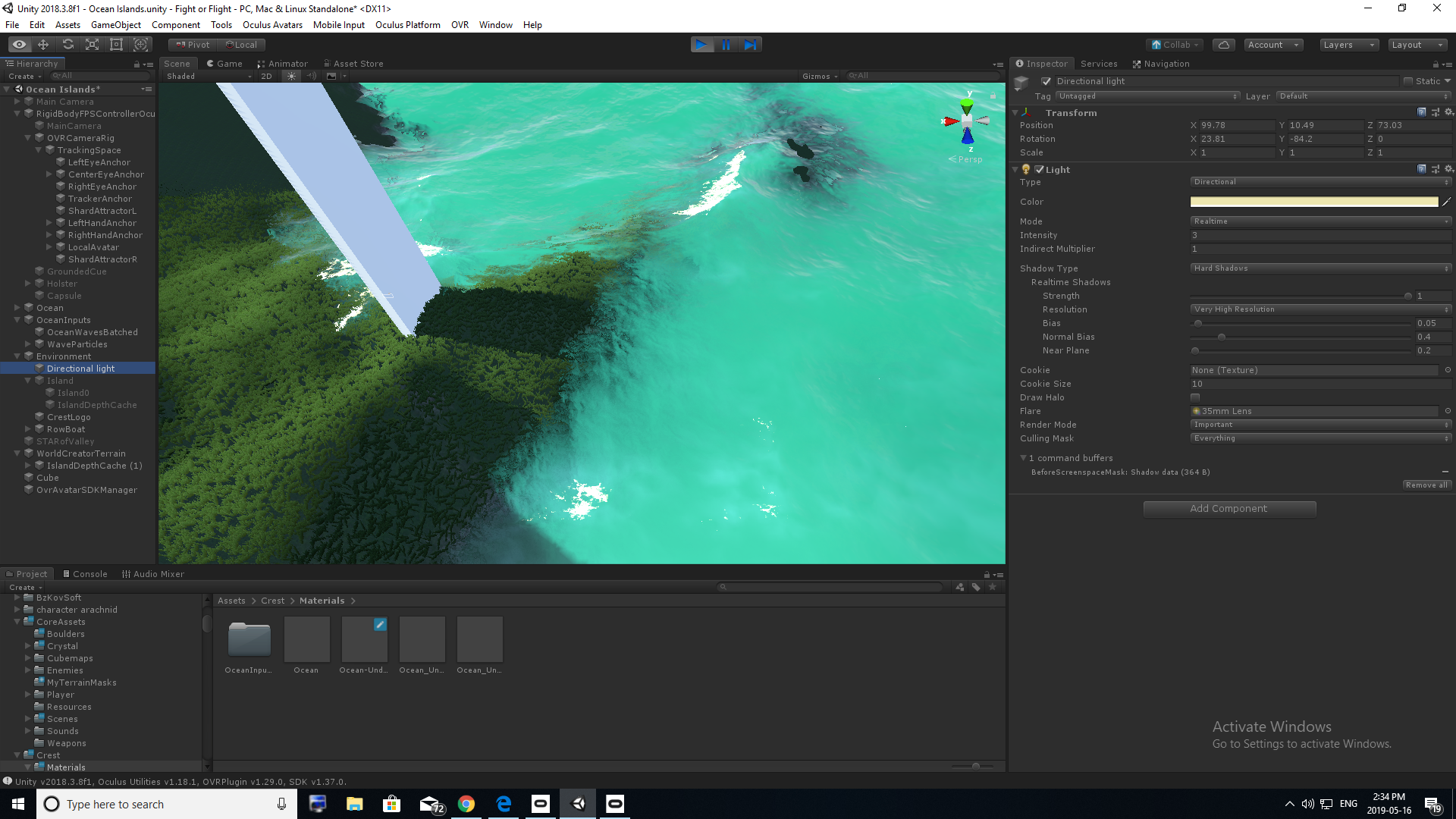Open the light Color swatch picker

click(1312, 202)
